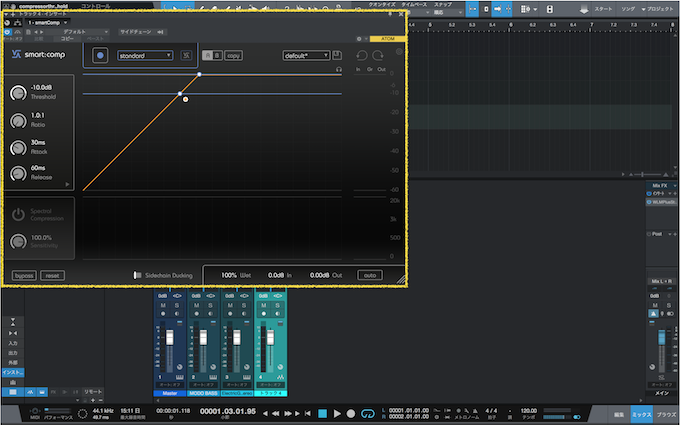
Task: Open the デフォルト preset dropdown
Action: 78,32
